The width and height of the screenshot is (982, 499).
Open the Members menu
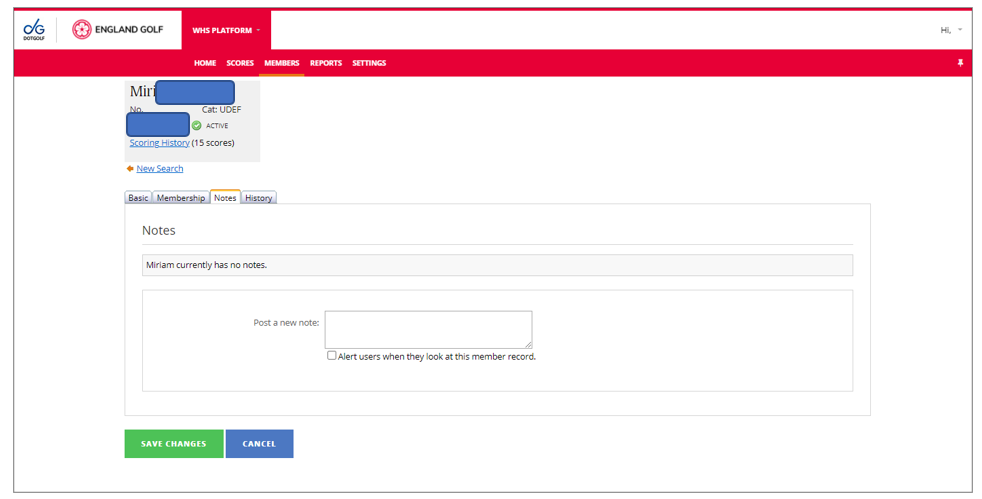282,63
